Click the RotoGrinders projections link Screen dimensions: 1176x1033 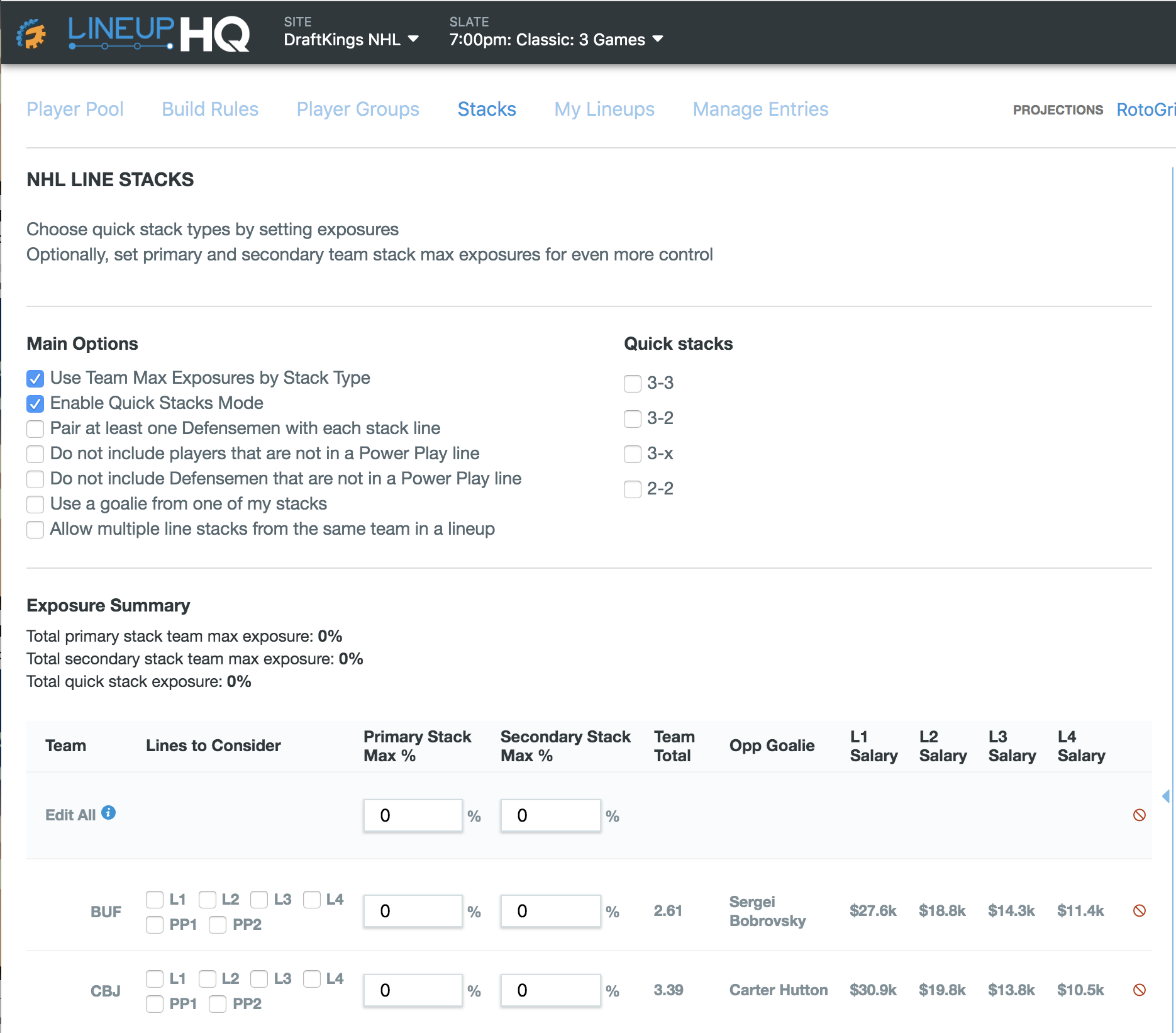(x=1146, y=109)
